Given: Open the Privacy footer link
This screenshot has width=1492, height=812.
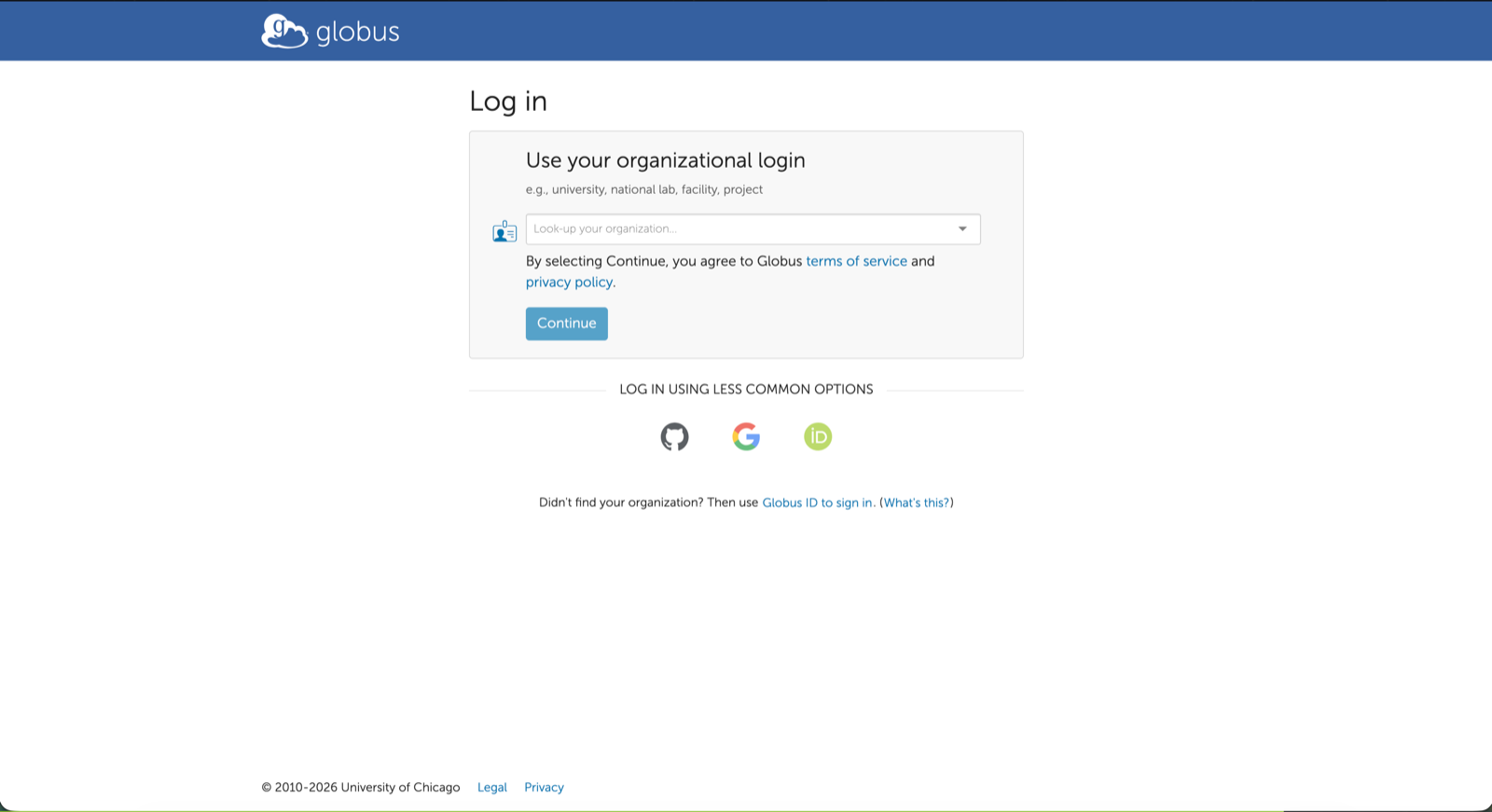Looking at the screenshot, I should 544,788.
